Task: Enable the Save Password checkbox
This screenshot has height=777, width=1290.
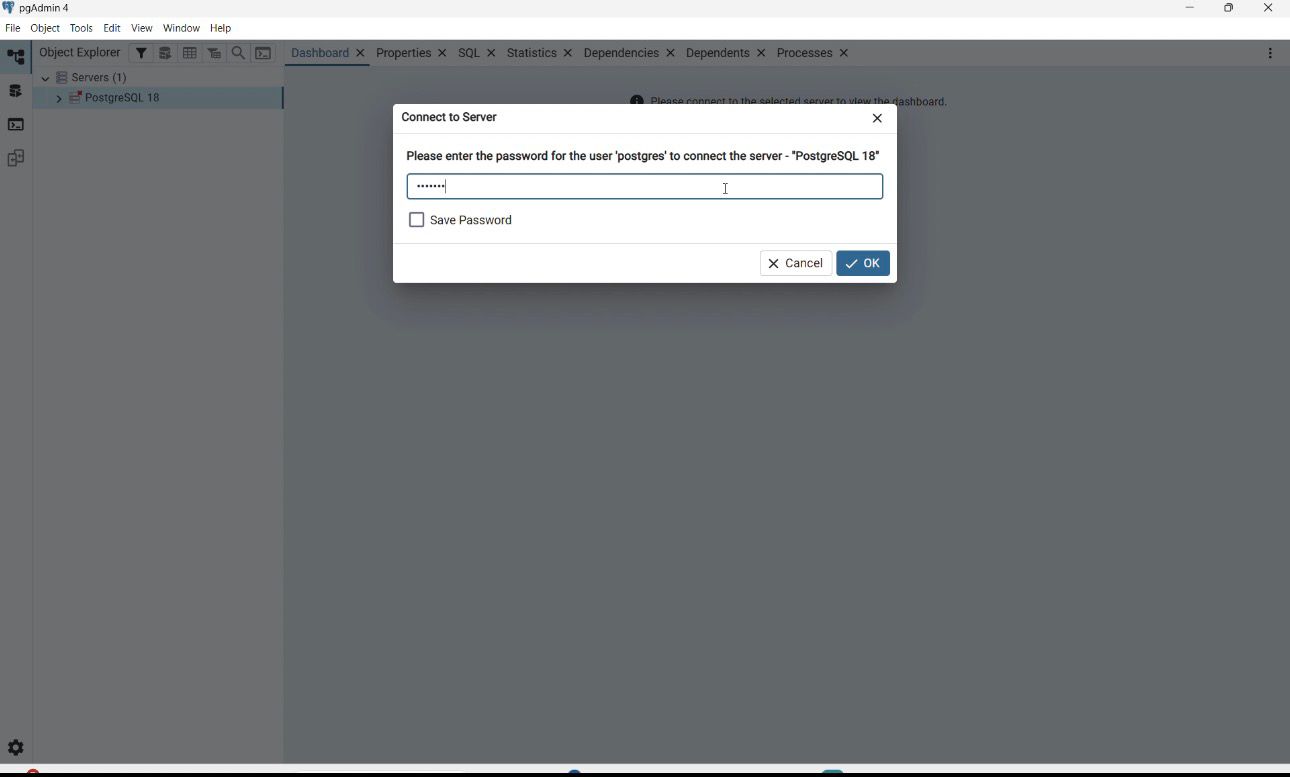Action: point(417,220)
